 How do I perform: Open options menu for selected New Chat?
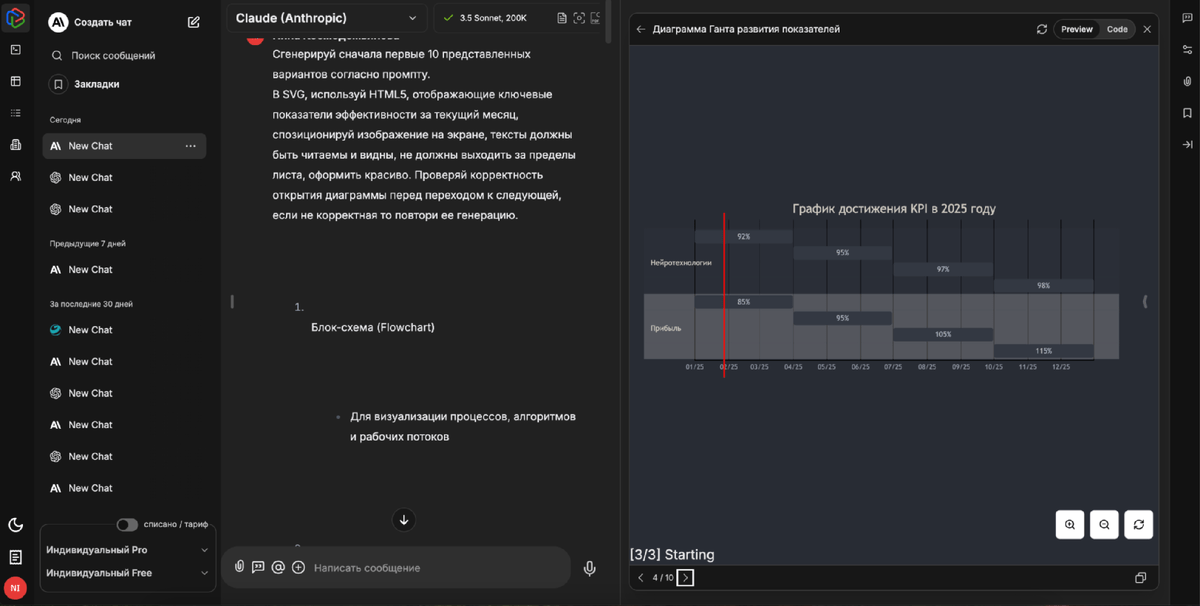coord(190,146)
